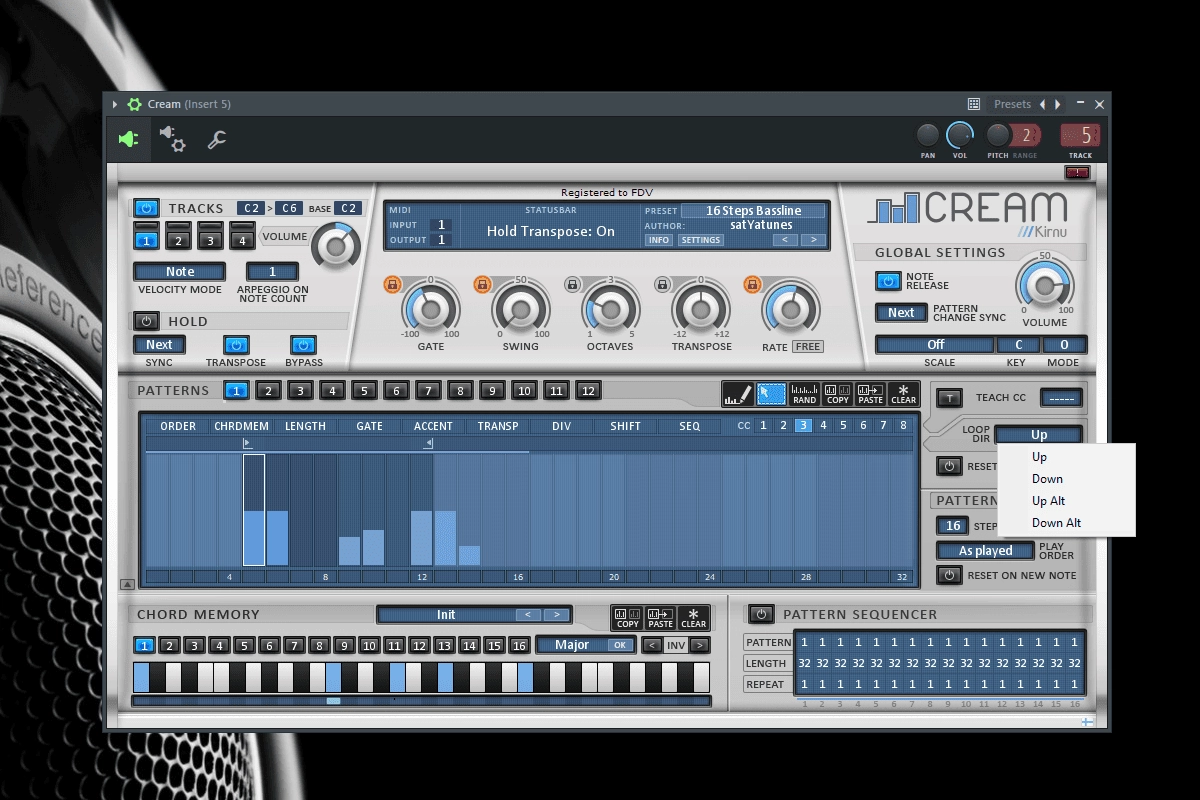Open the plugin menu arrow beside Cream title
Image resolution: width=1200 pixels, height=800 pixels.
pyautogui.click(x=115, y=104)
